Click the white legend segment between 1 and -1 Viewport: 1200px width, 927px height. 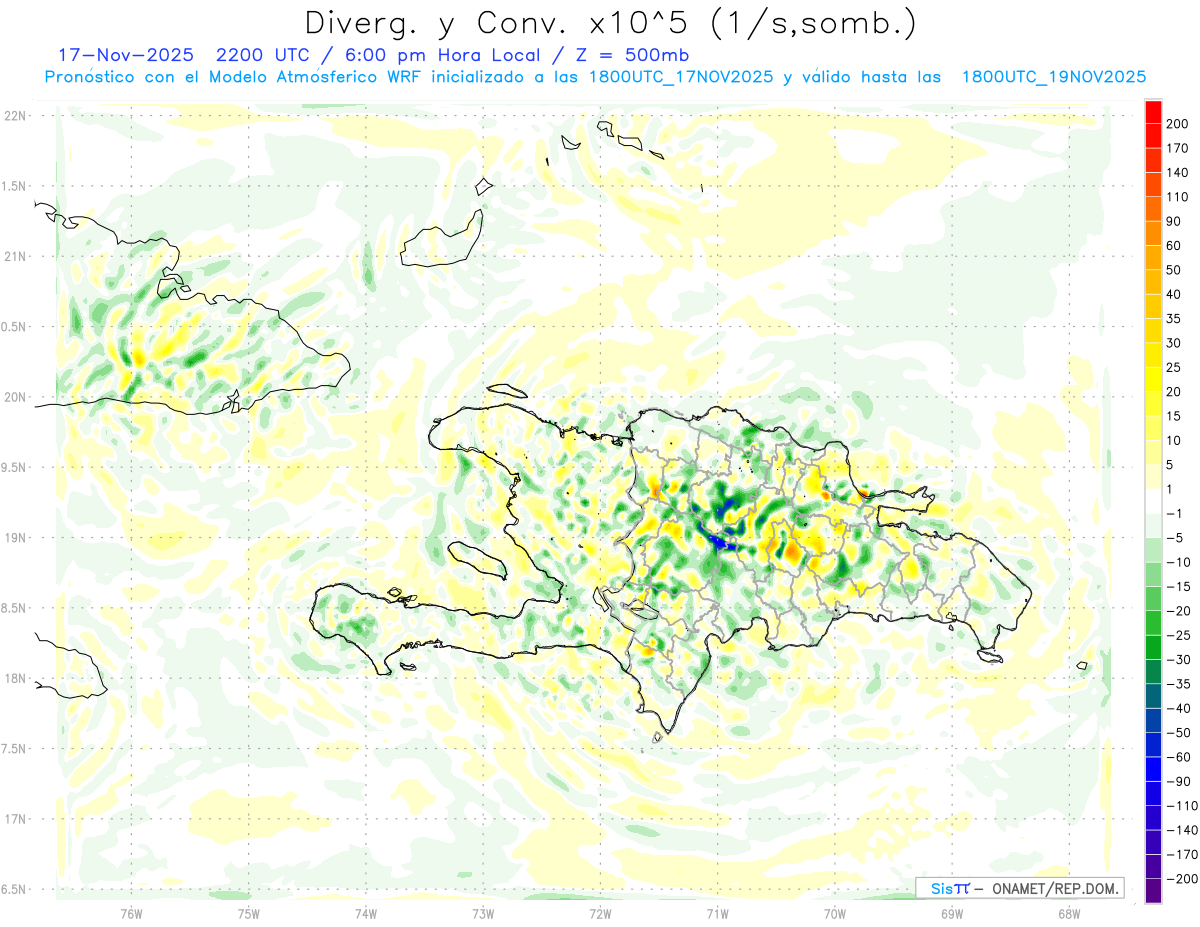point(1153,501)
